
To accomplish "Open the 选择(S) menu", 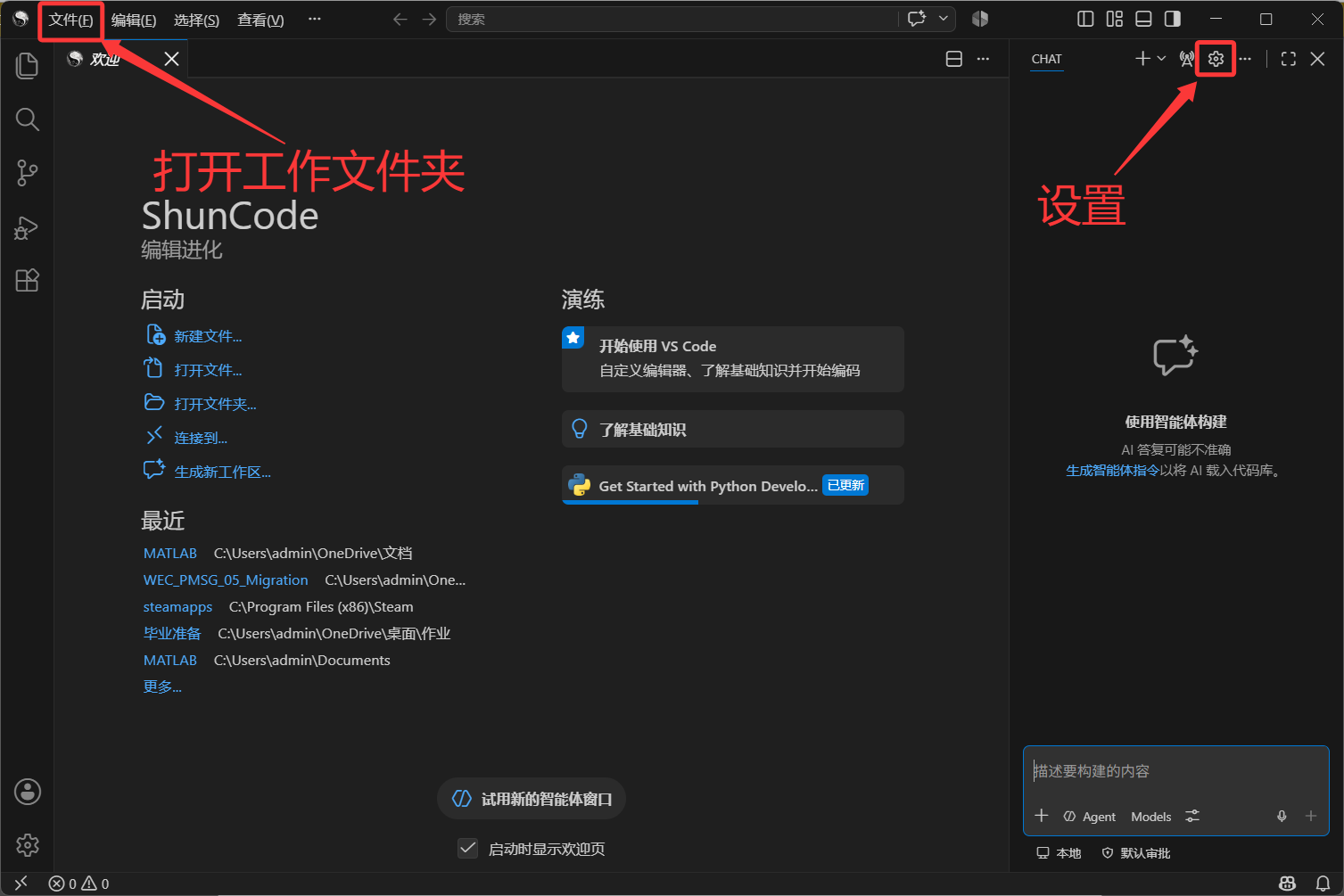I will tap(196, 20).
